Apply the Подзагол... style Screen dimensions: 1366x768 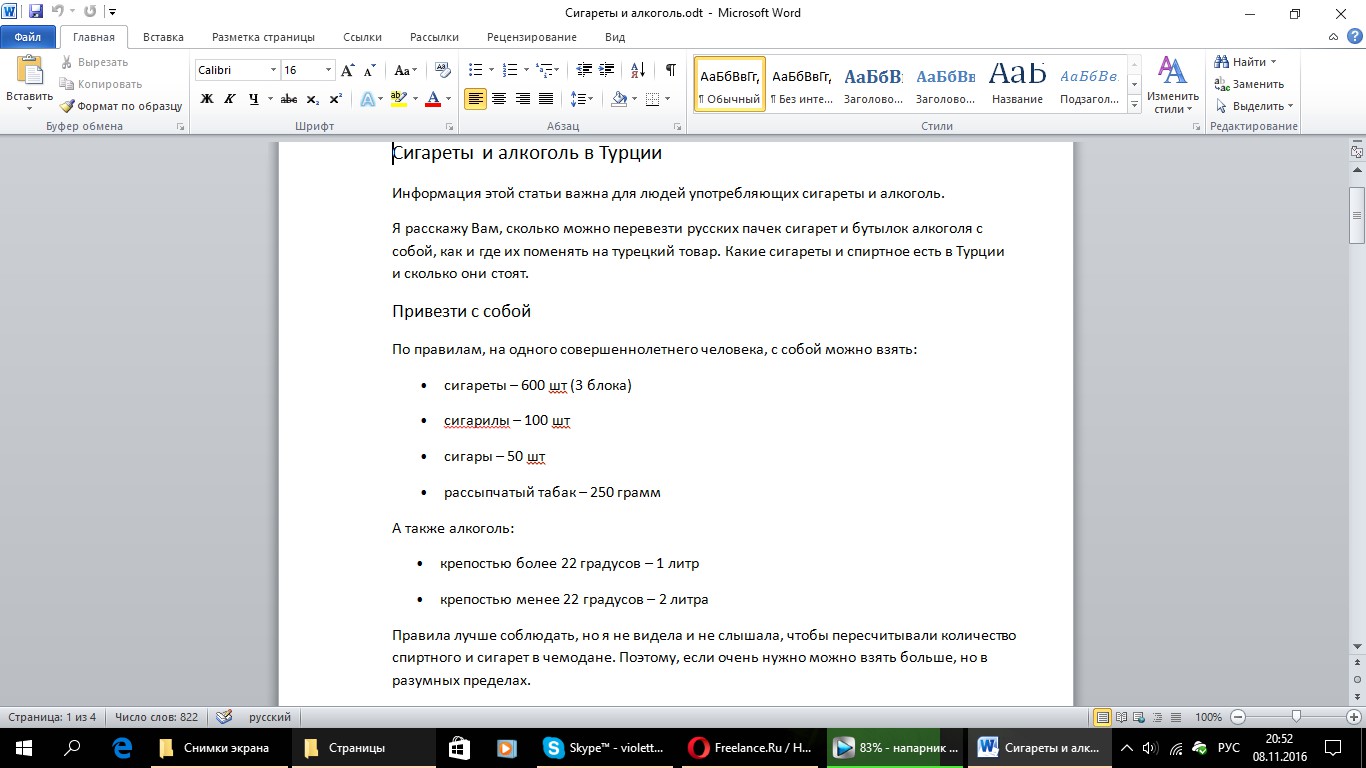[x=1090, y=84]
